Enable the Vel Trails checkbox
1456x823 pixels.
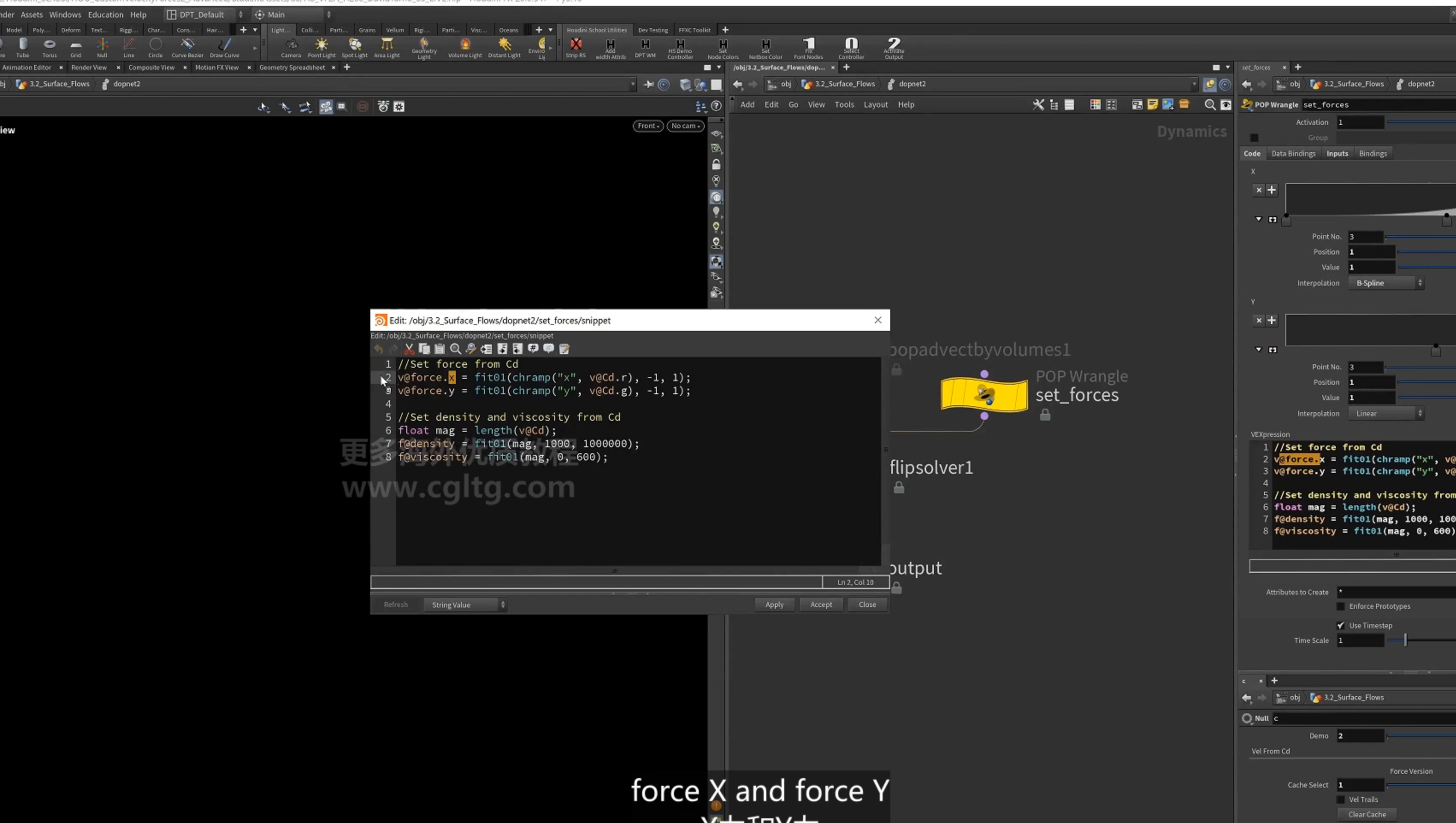(1341, 799)
